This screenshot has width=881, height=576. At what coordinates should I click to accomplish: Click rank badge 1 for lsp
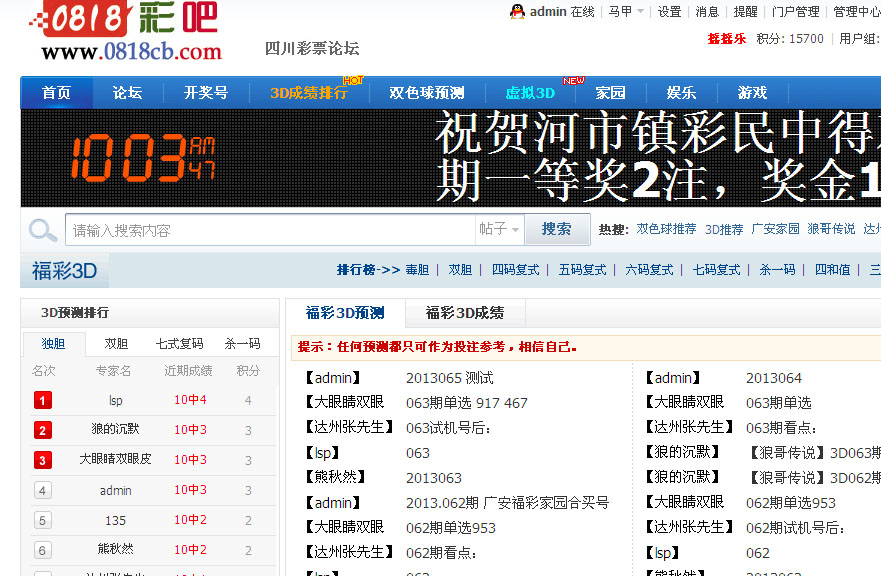pos(43,400)
